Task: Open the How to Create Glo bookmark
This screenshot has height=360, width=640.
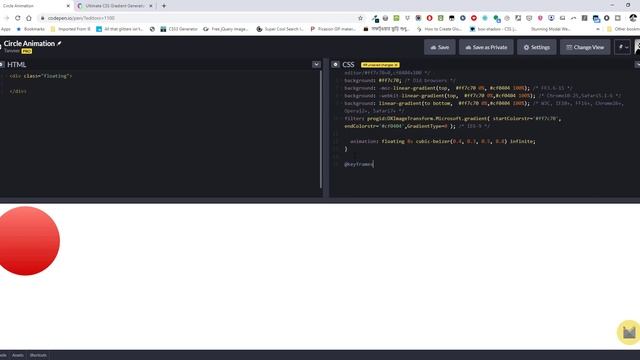Action: [439, 29]
